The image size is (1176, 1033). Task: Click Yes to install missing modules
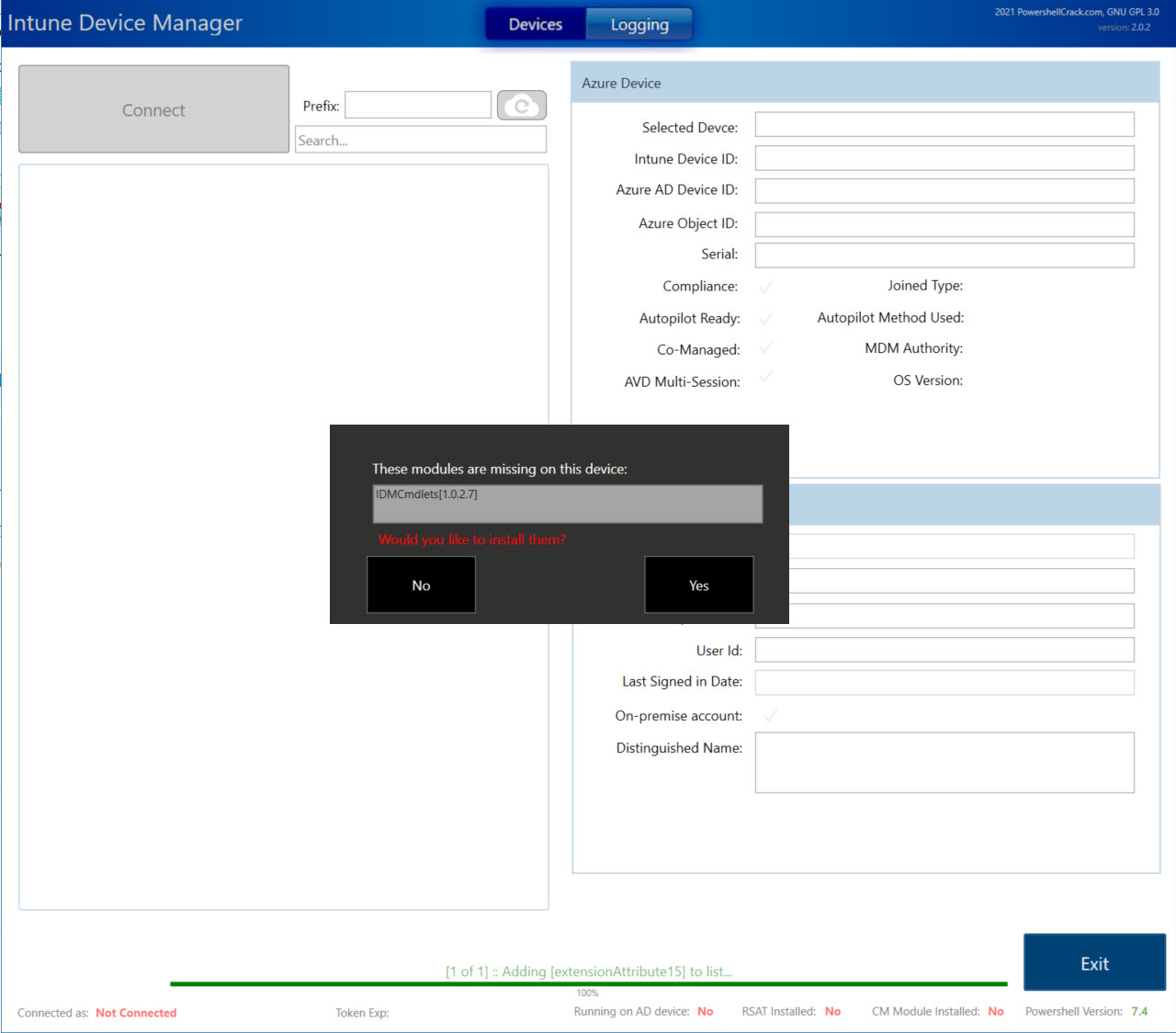pos(699,585)
